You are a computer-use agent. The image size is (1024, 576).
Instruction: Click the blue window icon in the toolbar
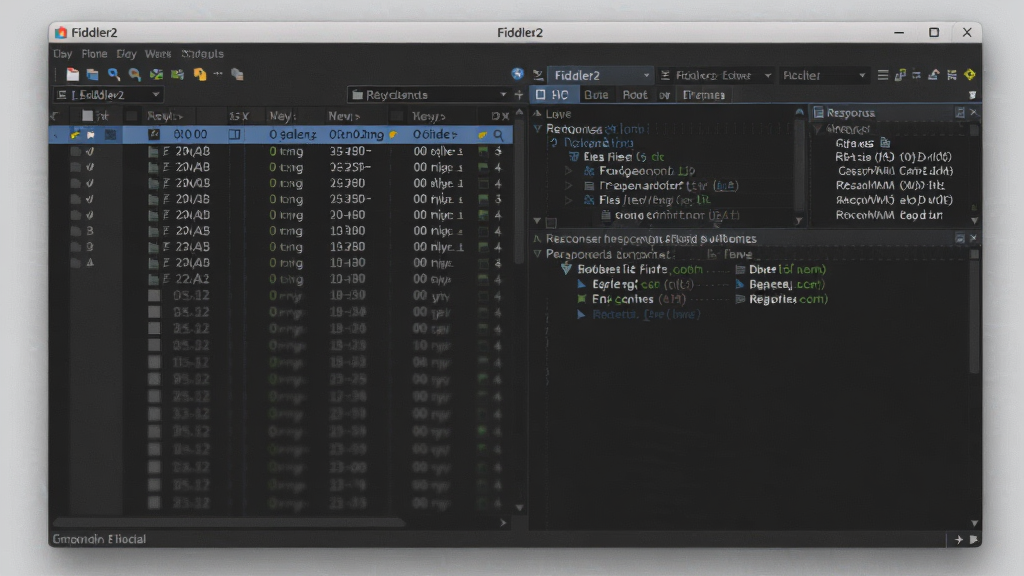click(x=93, y=75)
